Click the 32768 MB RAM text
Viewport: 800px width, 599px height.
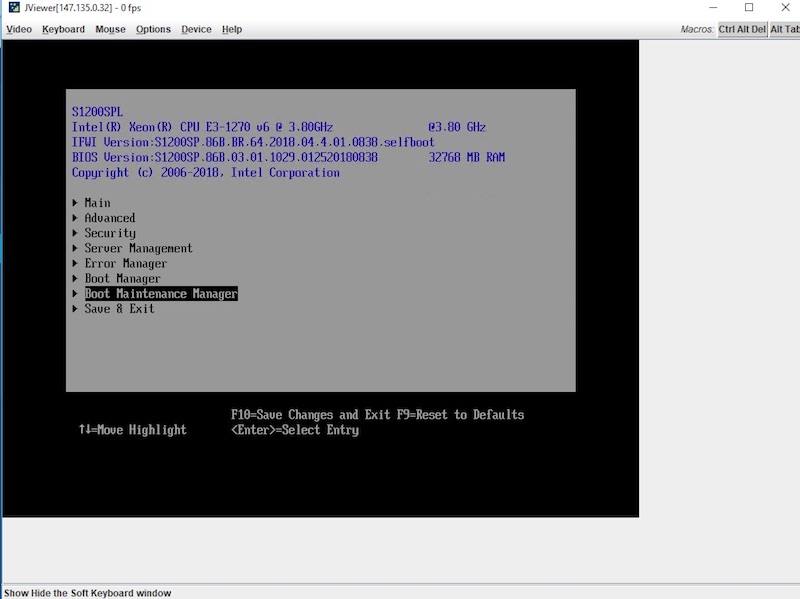pyautogui.click(x=467, y=157)
